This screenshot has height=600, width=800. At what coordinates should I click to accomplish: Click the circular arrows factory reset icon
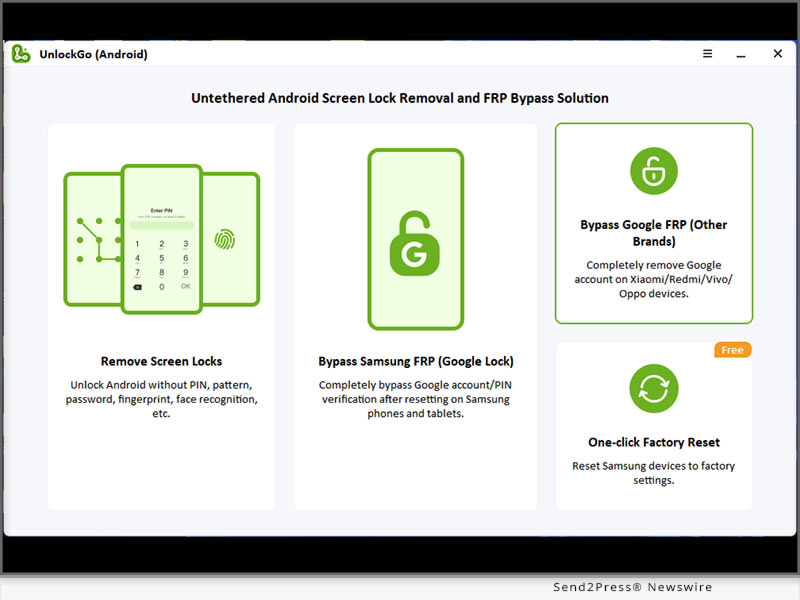click(654, 389)
